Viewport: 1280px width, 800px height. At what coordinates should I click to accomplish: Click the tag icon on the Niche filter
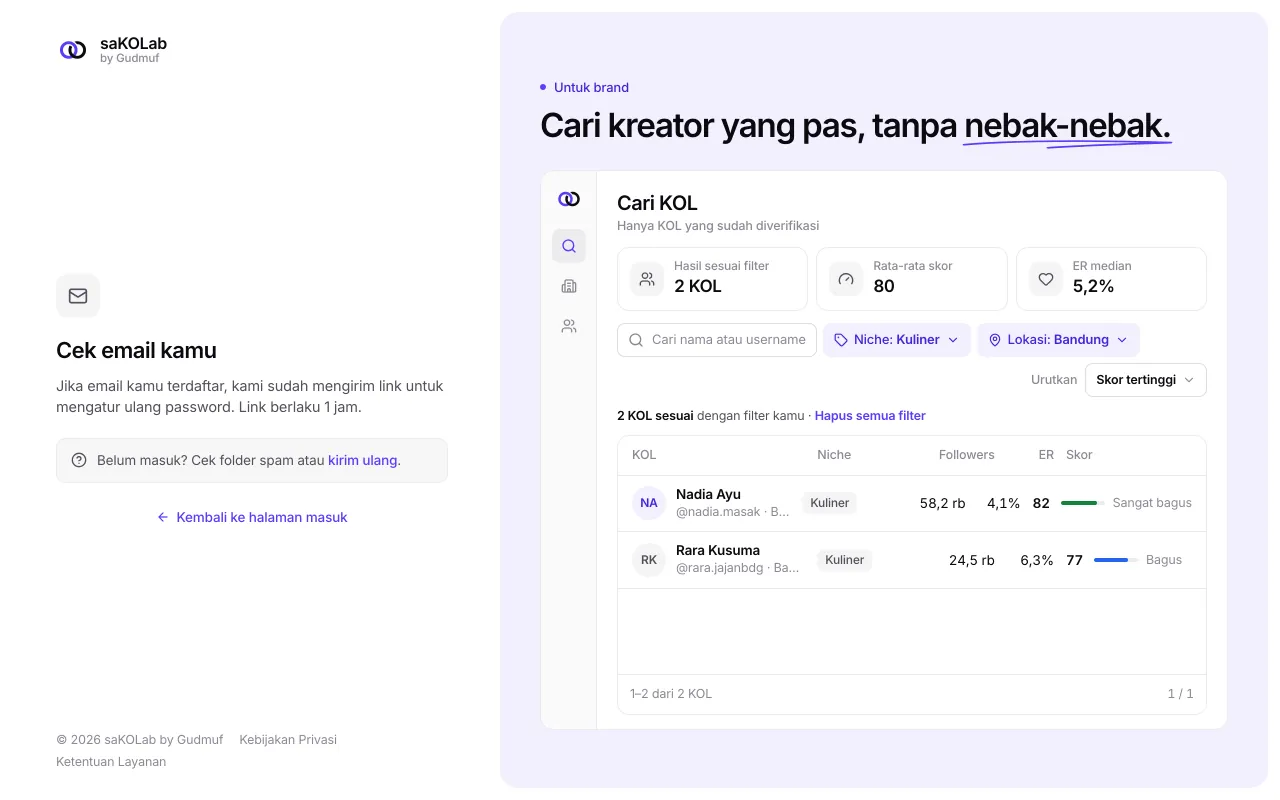click(841, 340)
